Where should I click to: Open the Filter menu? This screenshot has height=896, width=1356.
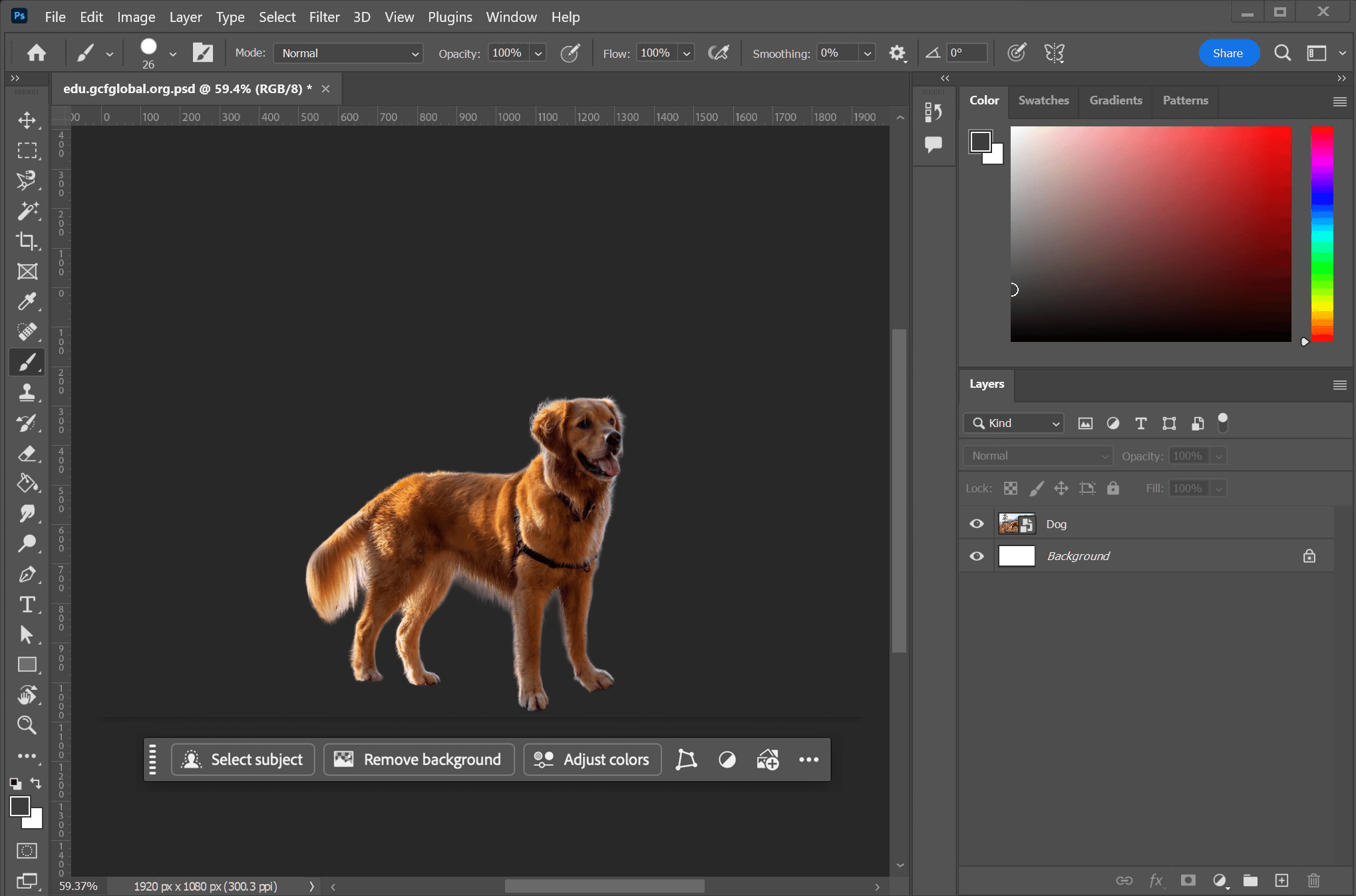pyautogui.click(x=324, y=17)
